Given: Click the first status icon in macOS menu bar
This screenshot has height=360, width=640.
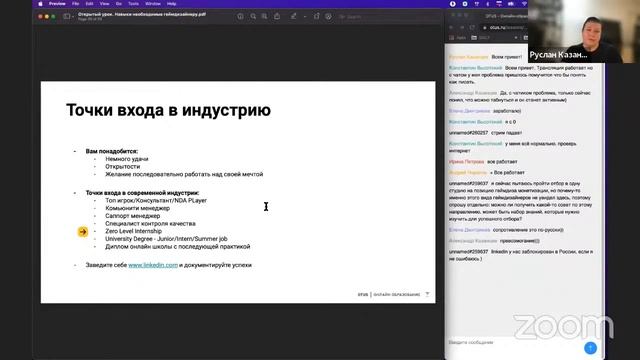Looking at the screenshot, I should tap(453, 4).
